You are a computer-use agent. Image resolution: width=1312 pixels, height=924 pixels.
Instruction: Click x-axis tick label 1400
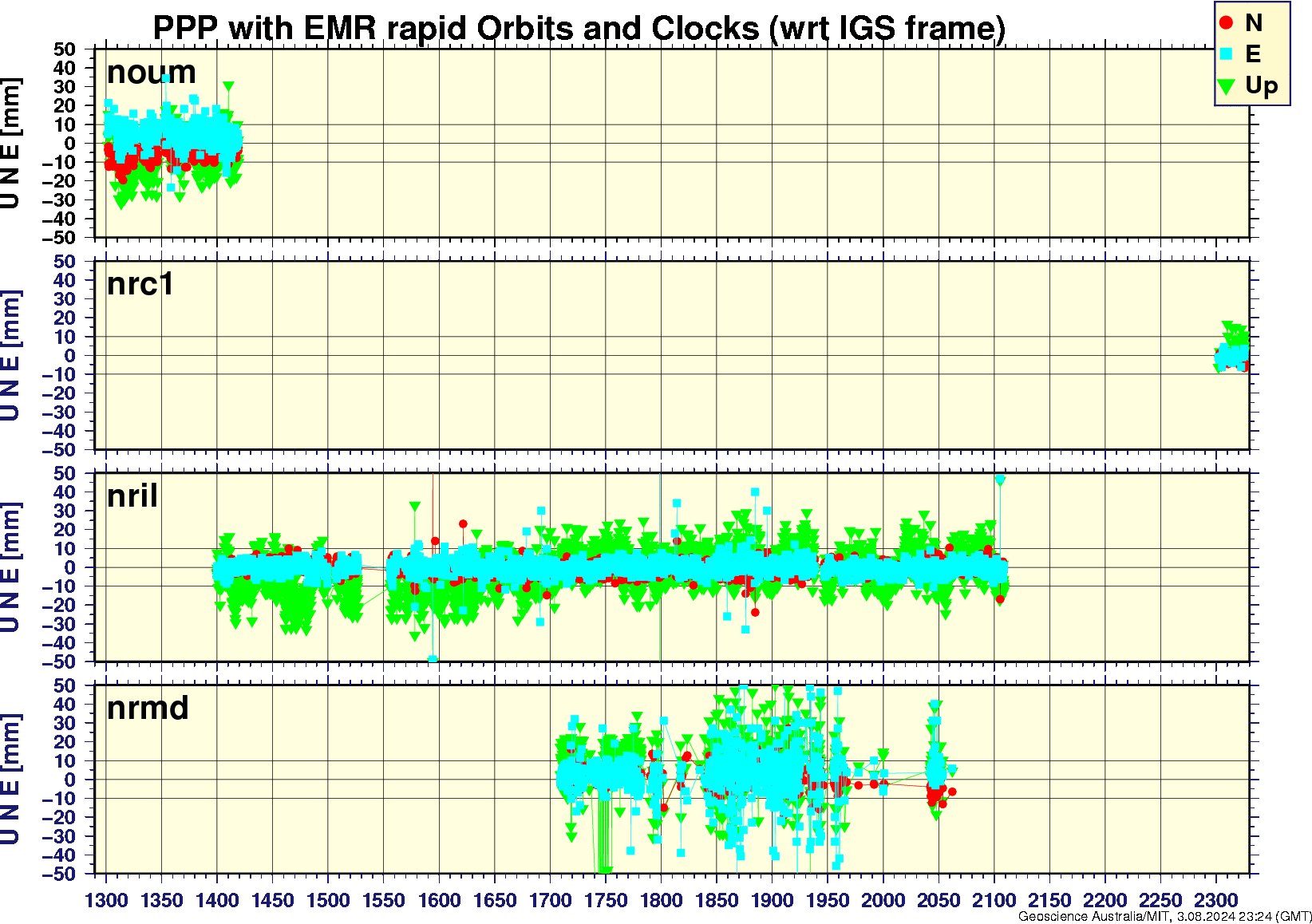pos(217,900)
